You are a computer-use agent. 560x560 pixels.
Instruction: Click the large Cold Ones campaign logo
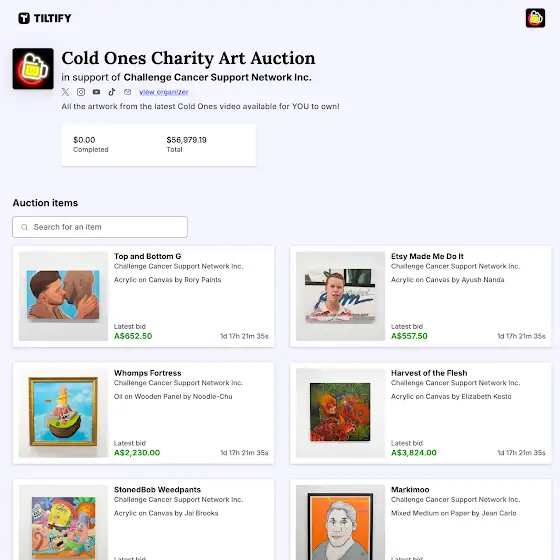point(33,69)
